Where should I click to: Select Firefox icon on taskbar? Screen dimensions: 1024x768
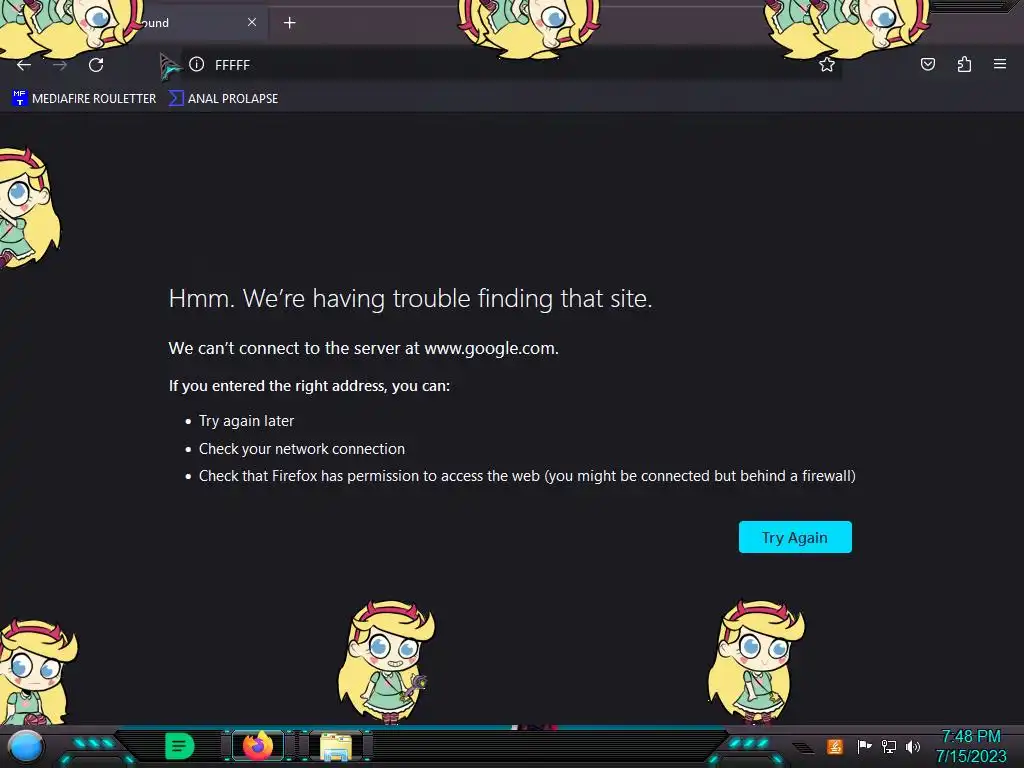click(258, 745)
